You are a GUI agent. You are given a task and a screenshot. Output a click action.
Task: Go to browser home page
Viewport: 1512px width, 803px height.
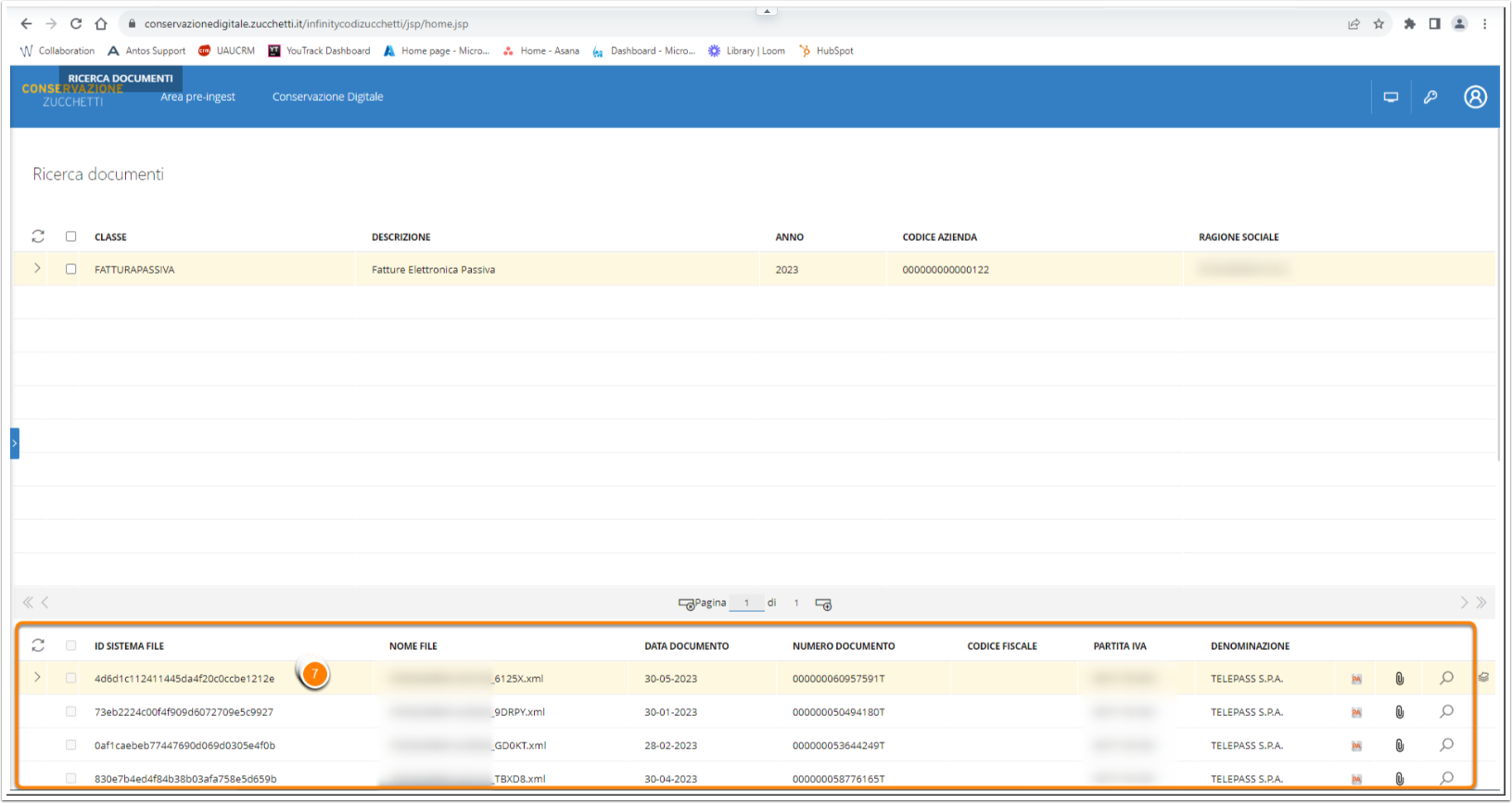pos(101,23)
